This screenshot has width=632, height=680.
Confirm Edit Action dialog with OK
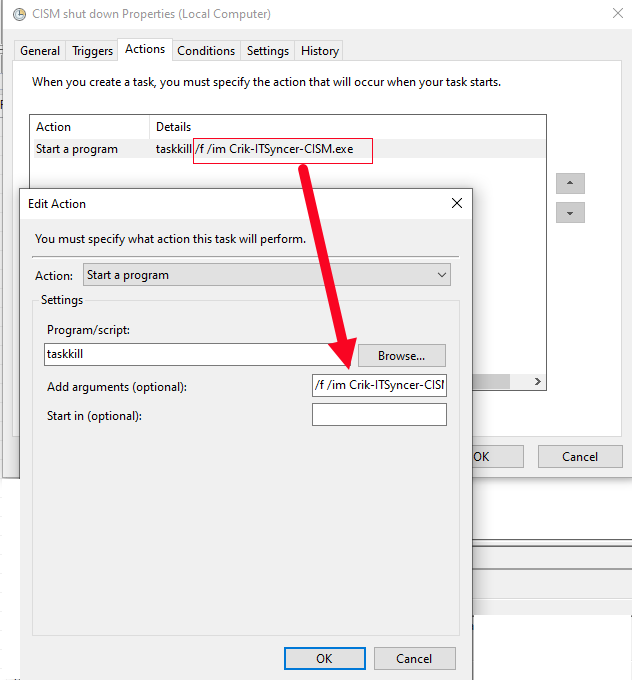click(324, 658)
